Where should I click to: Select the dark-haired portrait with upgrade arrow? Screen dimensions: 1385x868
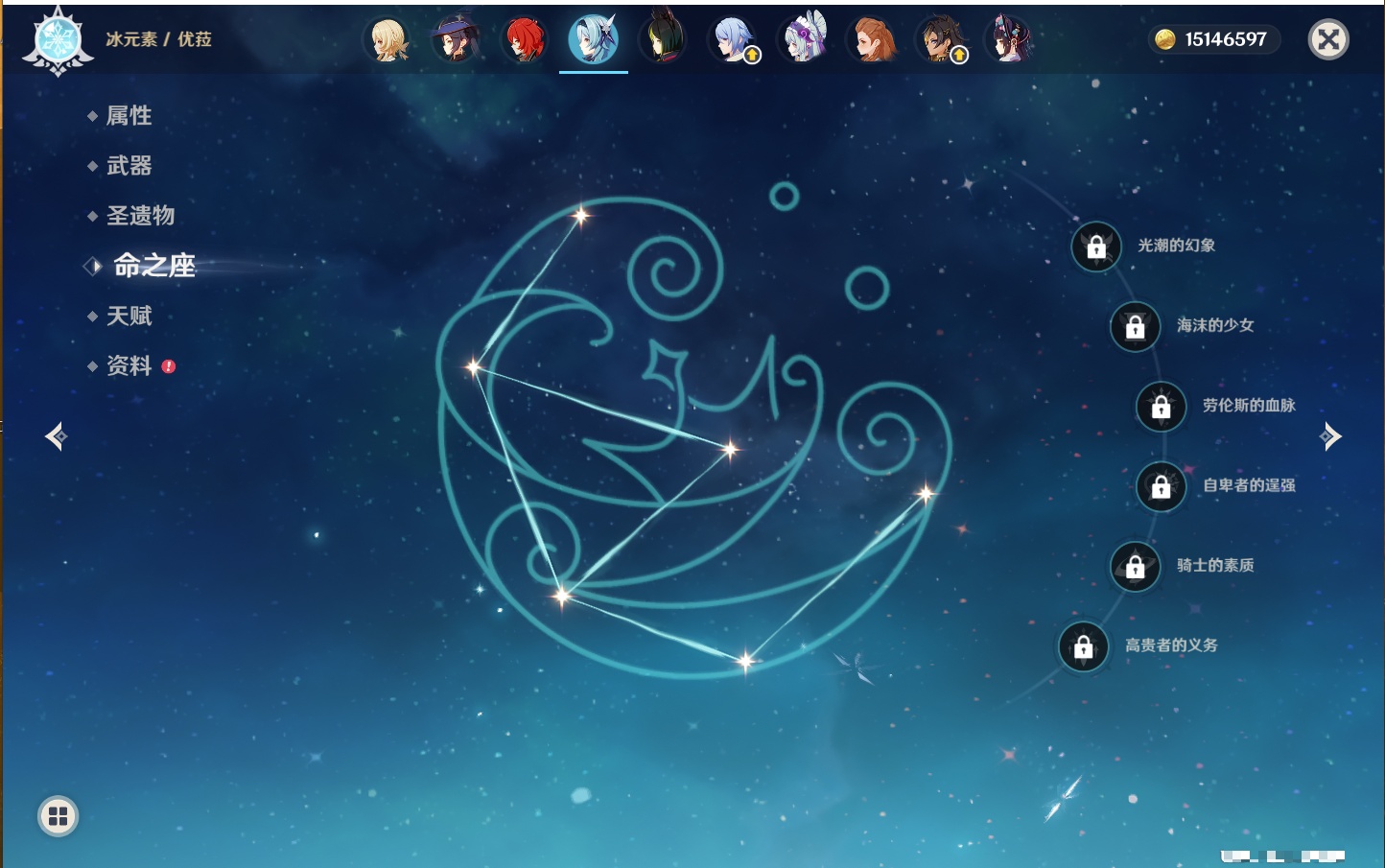942,39
